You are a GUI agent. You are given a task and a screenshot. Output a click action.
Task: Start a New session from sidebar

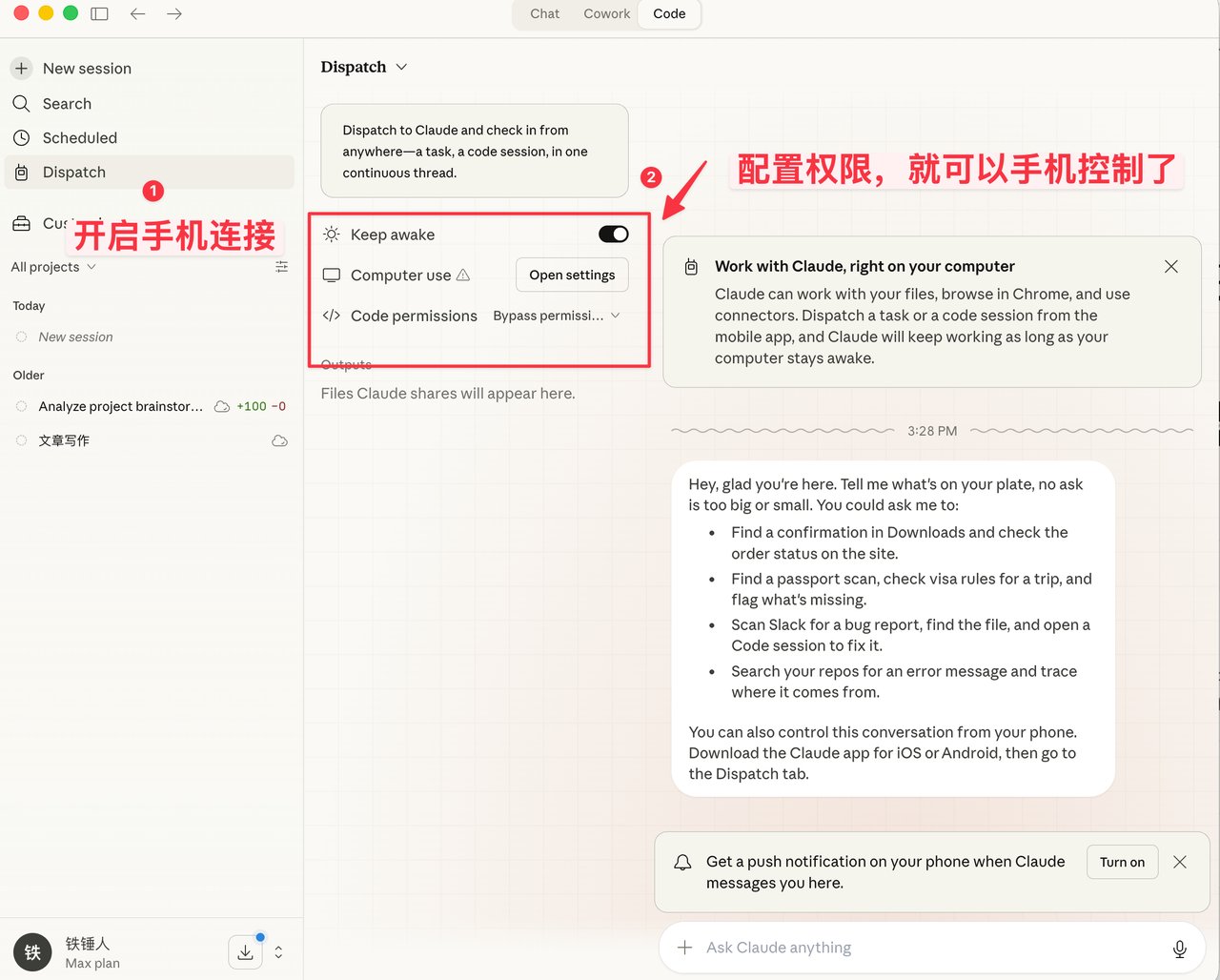click(152, 69)
